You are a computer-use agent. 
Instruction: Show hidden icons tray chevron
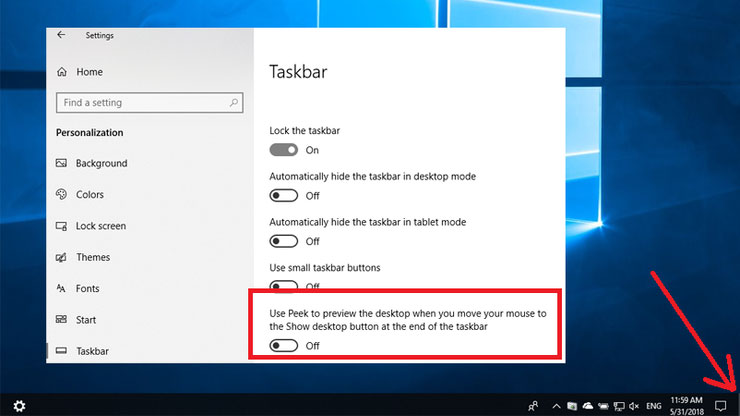pyautogui.click(x=556, y=406)
